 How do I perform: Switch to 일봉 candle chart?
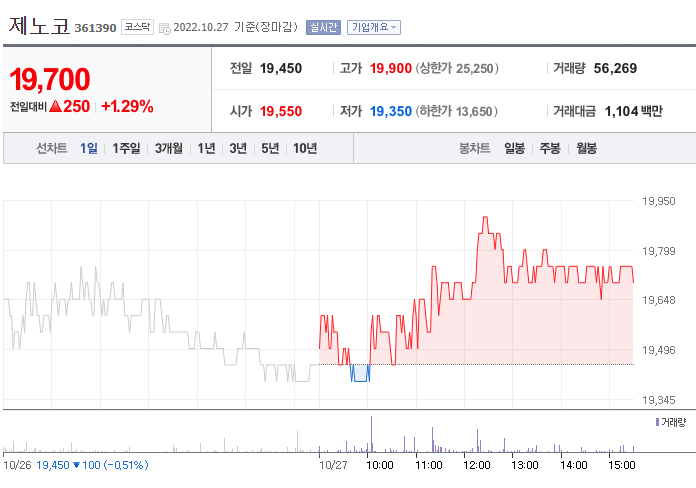(514, 148)
